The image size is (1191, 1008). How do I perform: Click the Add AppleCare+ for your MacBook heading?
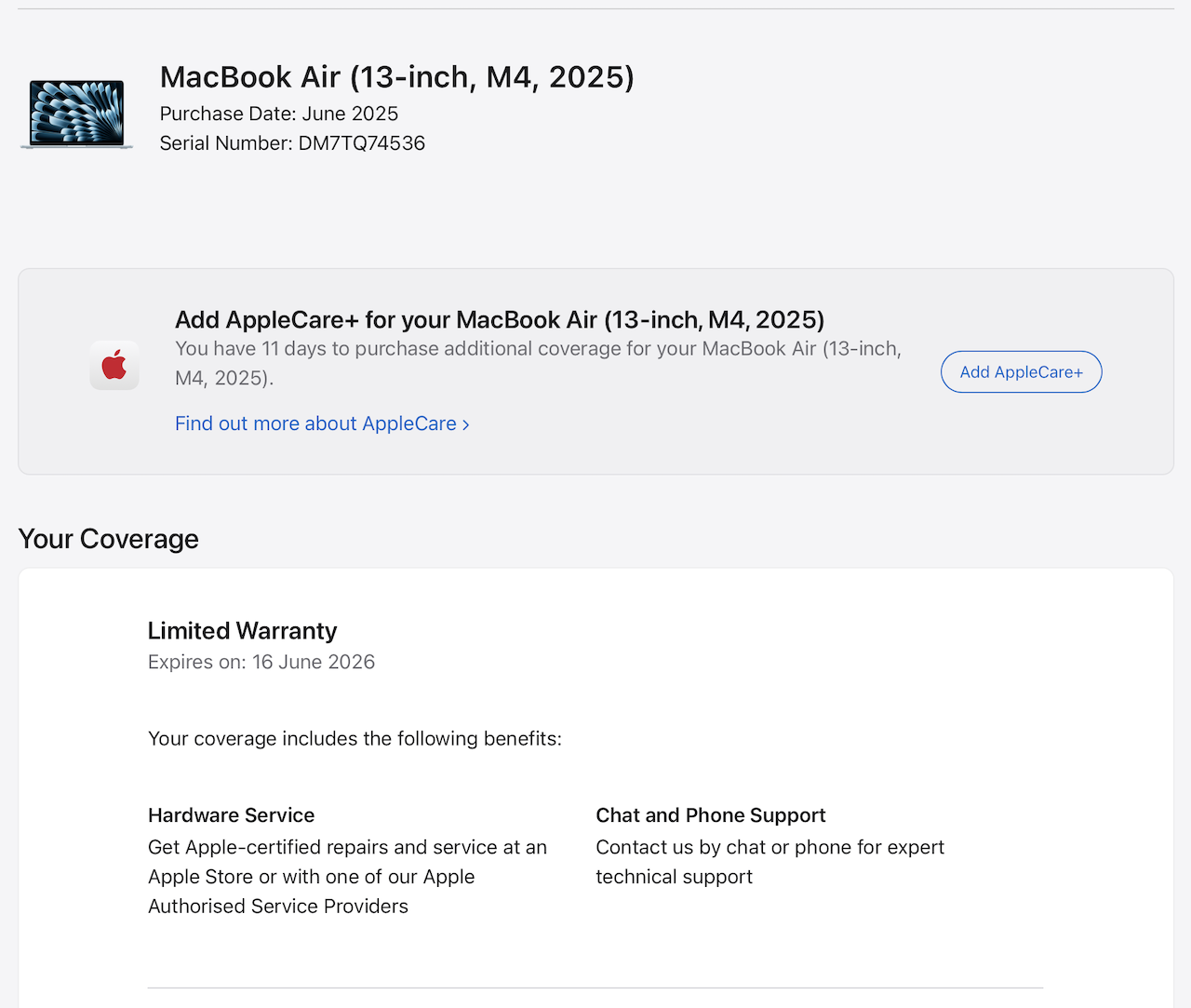500,320
